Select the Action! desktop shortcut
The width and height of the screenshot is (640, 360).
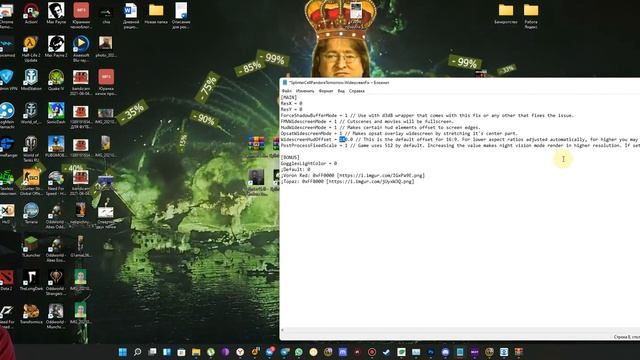(31, 13)
